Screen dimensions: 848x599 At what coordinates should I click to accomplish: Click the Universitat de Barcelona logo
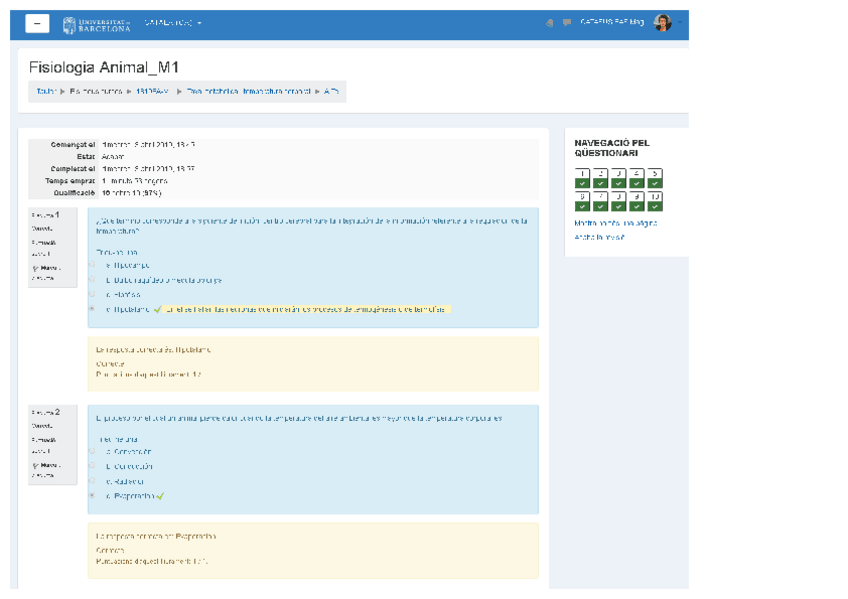pos(96,24)
